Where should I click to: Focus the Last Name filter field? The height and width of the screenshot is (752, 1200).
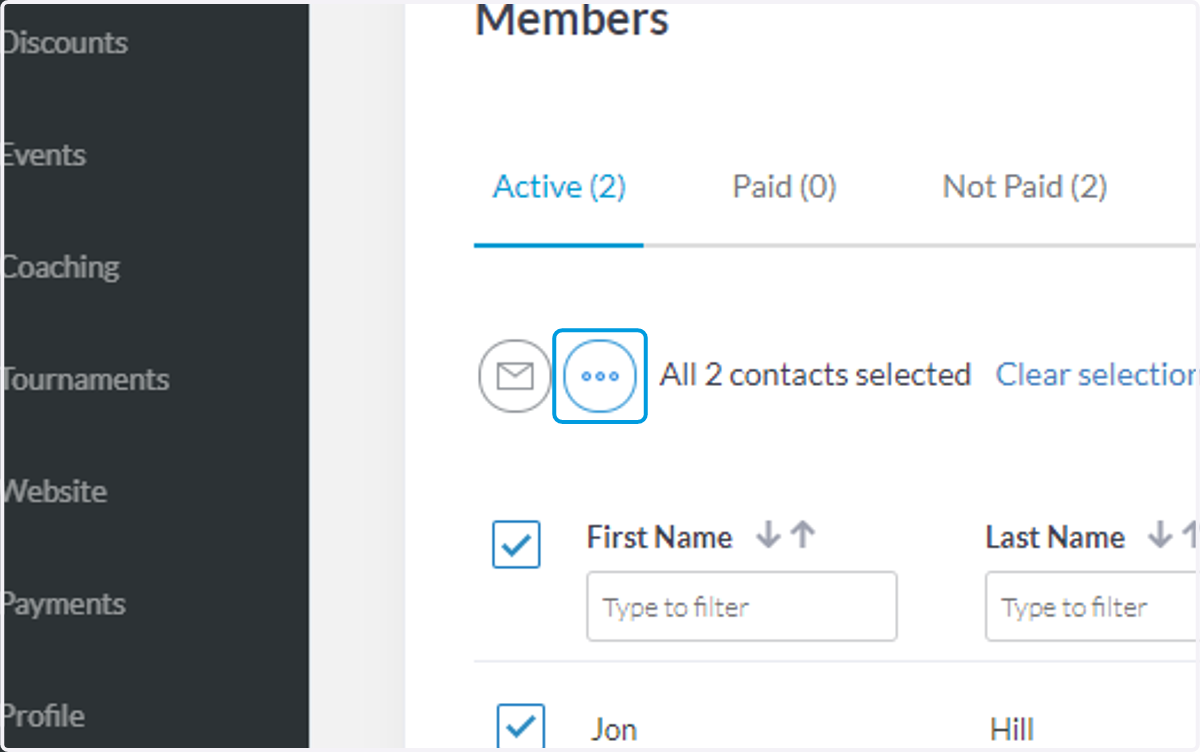click(1092, 606)
